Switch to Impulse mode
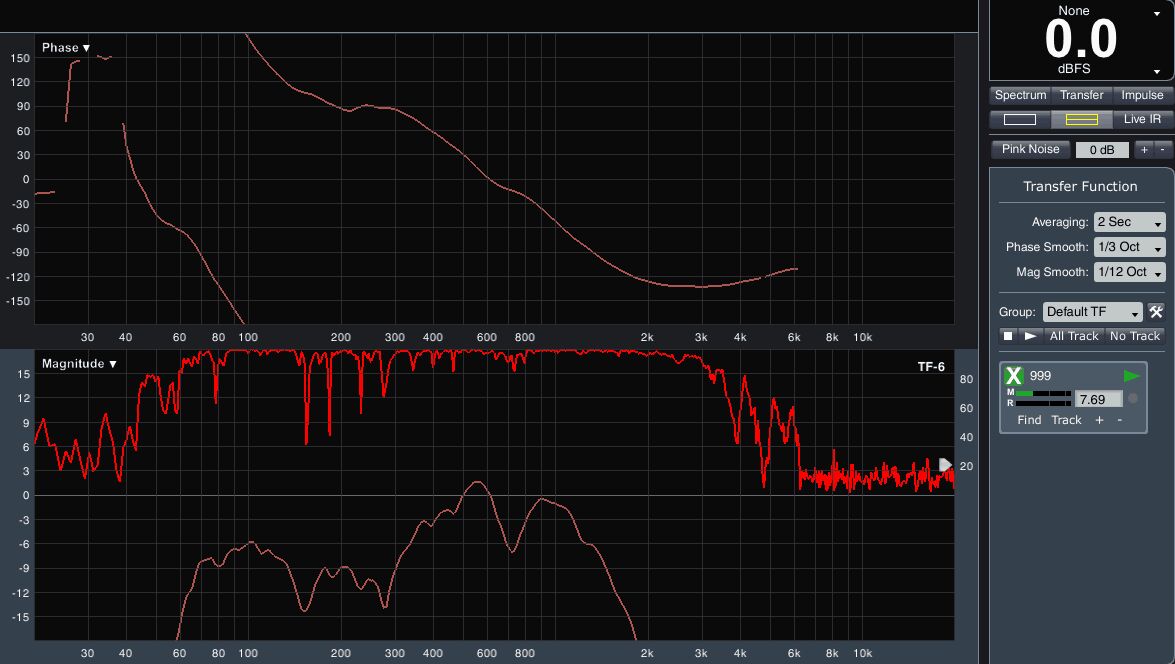This screenshot has width=1175, height=664. coord(1142,95)
